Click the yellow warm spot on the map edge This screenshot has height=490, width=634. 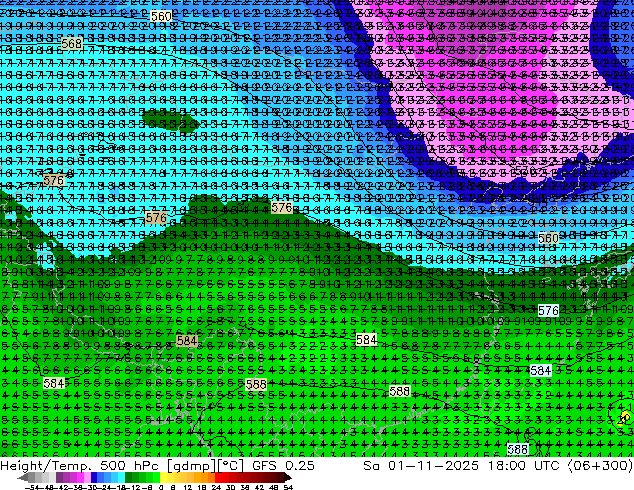624,418
